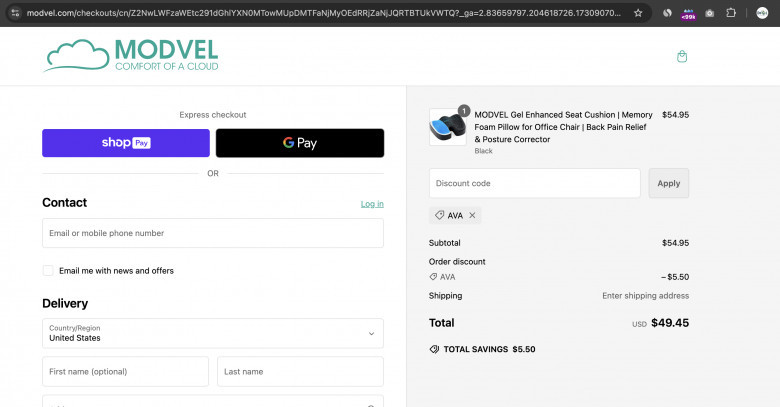
Task: Open the browser extensions puzzle icon
Action: pyautogui.click(x=731, y=13)
